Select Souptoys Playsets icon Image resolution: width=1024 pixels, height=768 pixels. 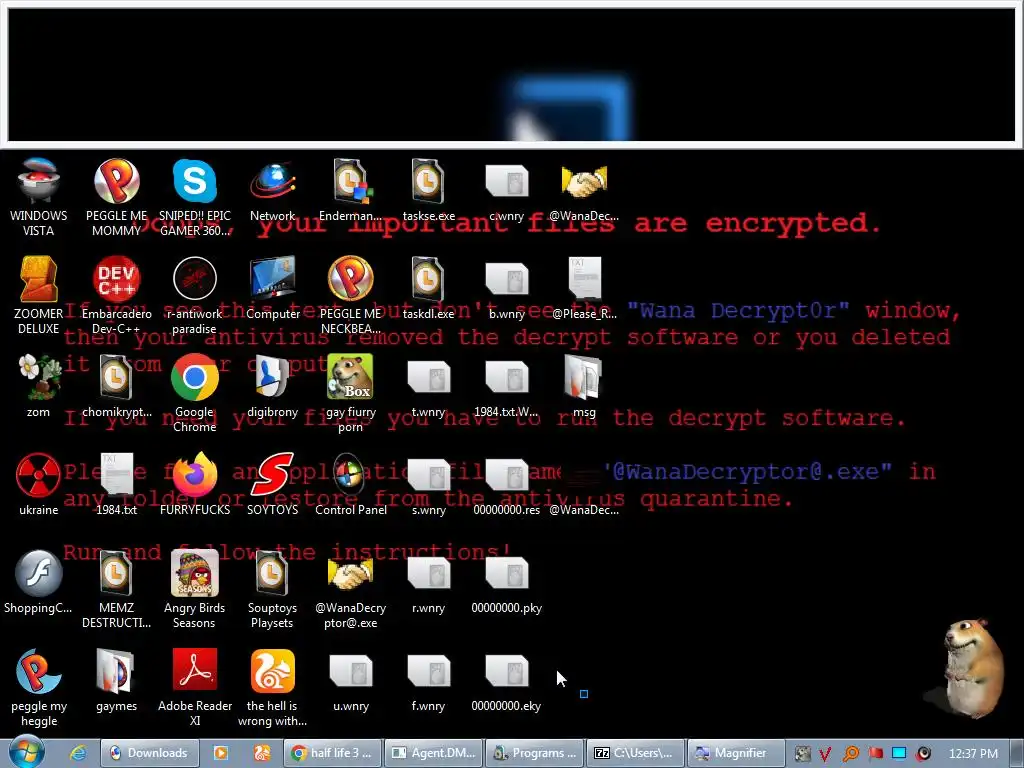[x=272, y=588]
